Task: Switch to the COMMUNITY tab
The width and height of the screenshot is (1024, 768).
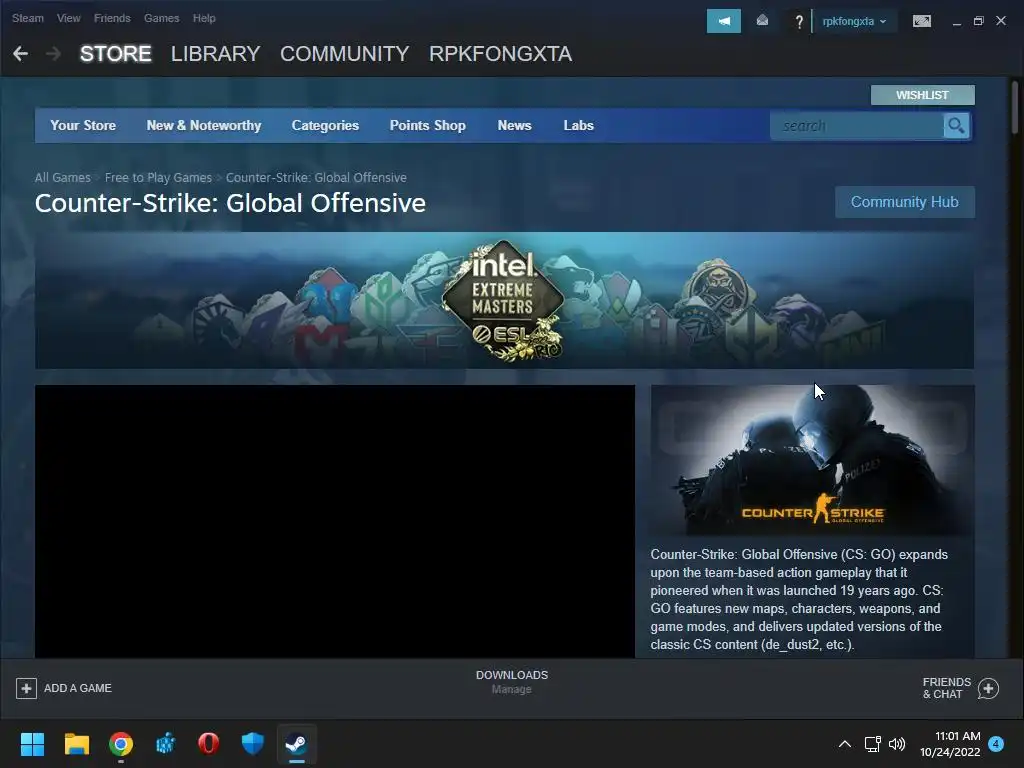Action: click(345, 54)
